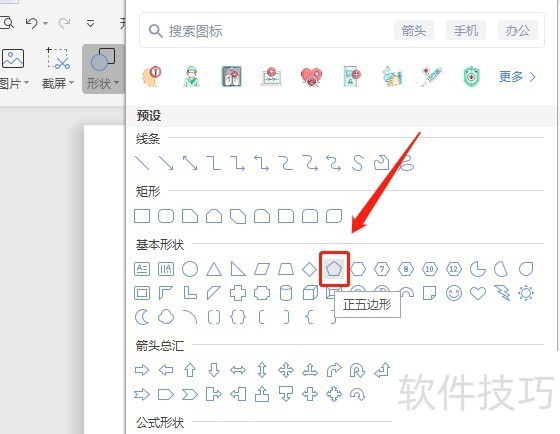Choose the plain rectangle shape
Image resolution: width=560 pixels, height=434 pixels.
tap(142, 216)
